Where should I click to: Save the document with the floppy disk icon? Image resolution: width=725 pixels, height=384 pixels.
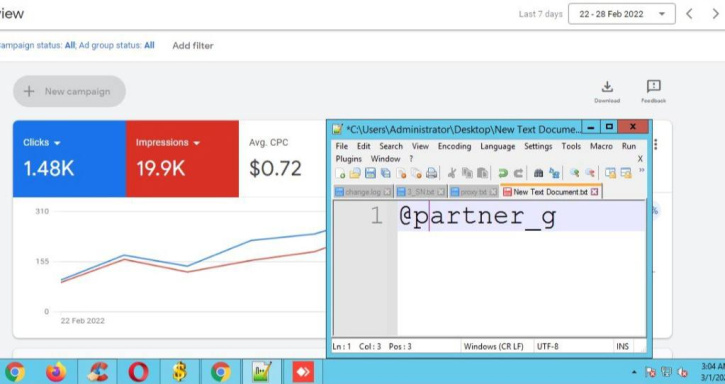click(x=370, y=173)
